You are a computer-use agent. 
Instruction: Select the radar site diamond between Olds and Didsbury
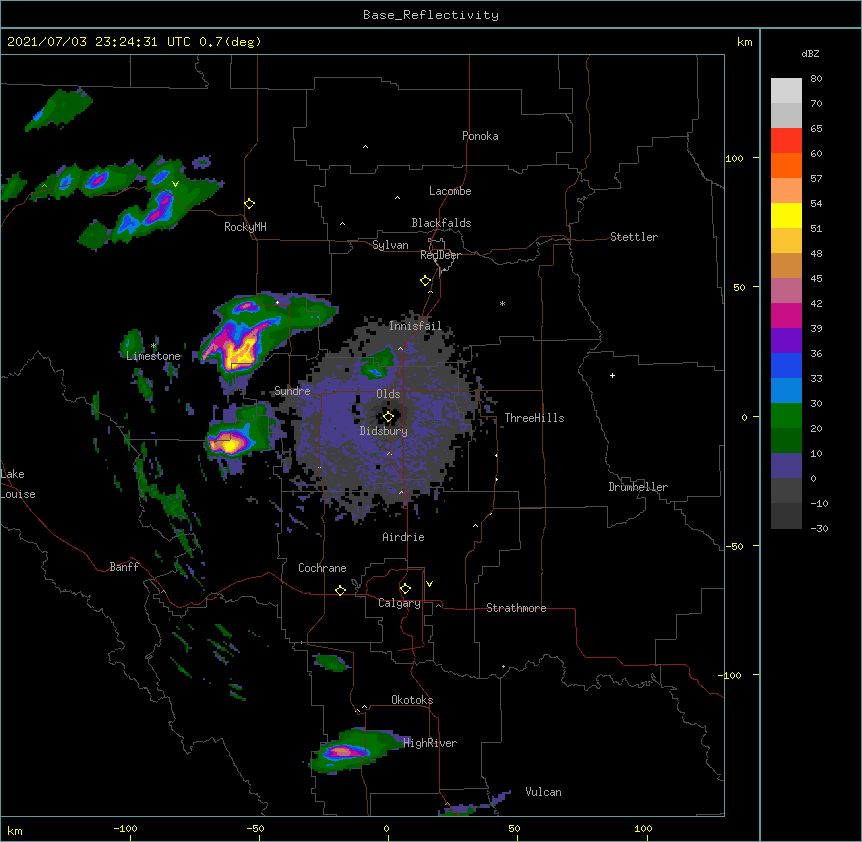coord(389,417)
